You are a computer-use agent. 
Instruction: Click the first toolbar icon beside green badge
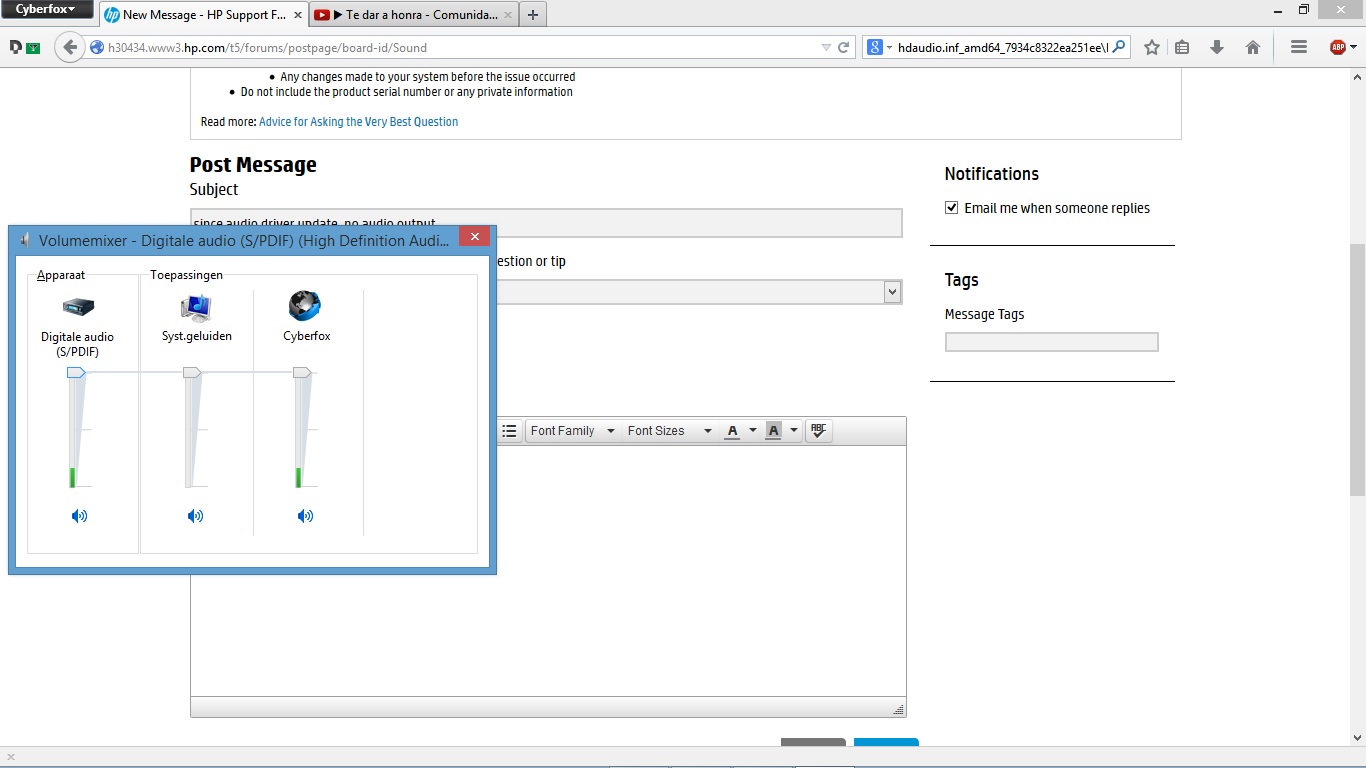click(15, 47)
